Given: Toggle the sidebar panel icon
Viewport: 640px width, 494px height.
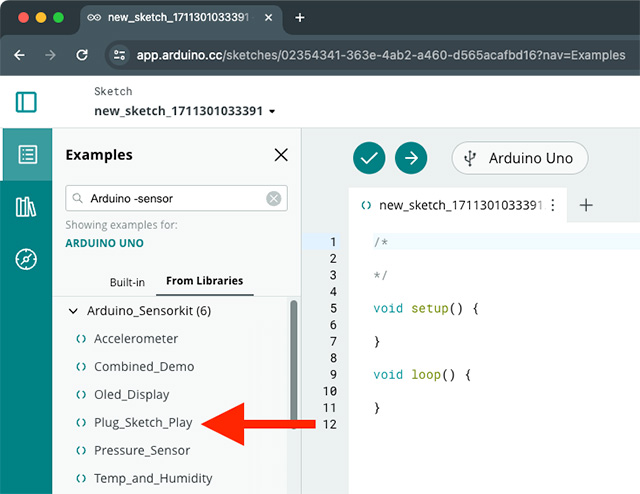Looking at the screenshot, I should click(x=26, y=102).
